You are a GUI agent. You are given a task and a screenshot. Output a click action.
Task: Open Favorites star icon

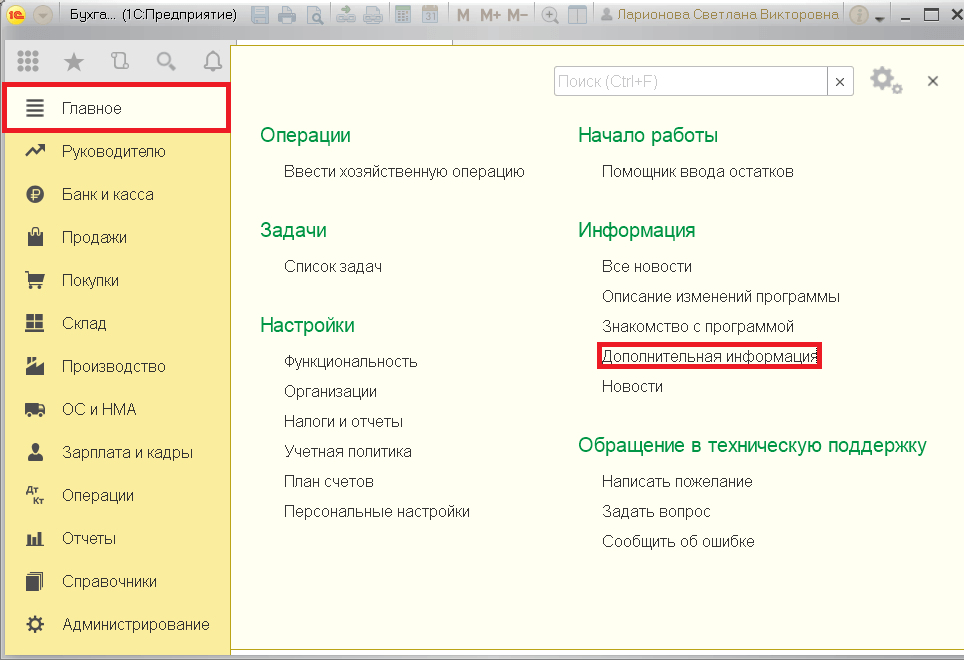[74, 61]
